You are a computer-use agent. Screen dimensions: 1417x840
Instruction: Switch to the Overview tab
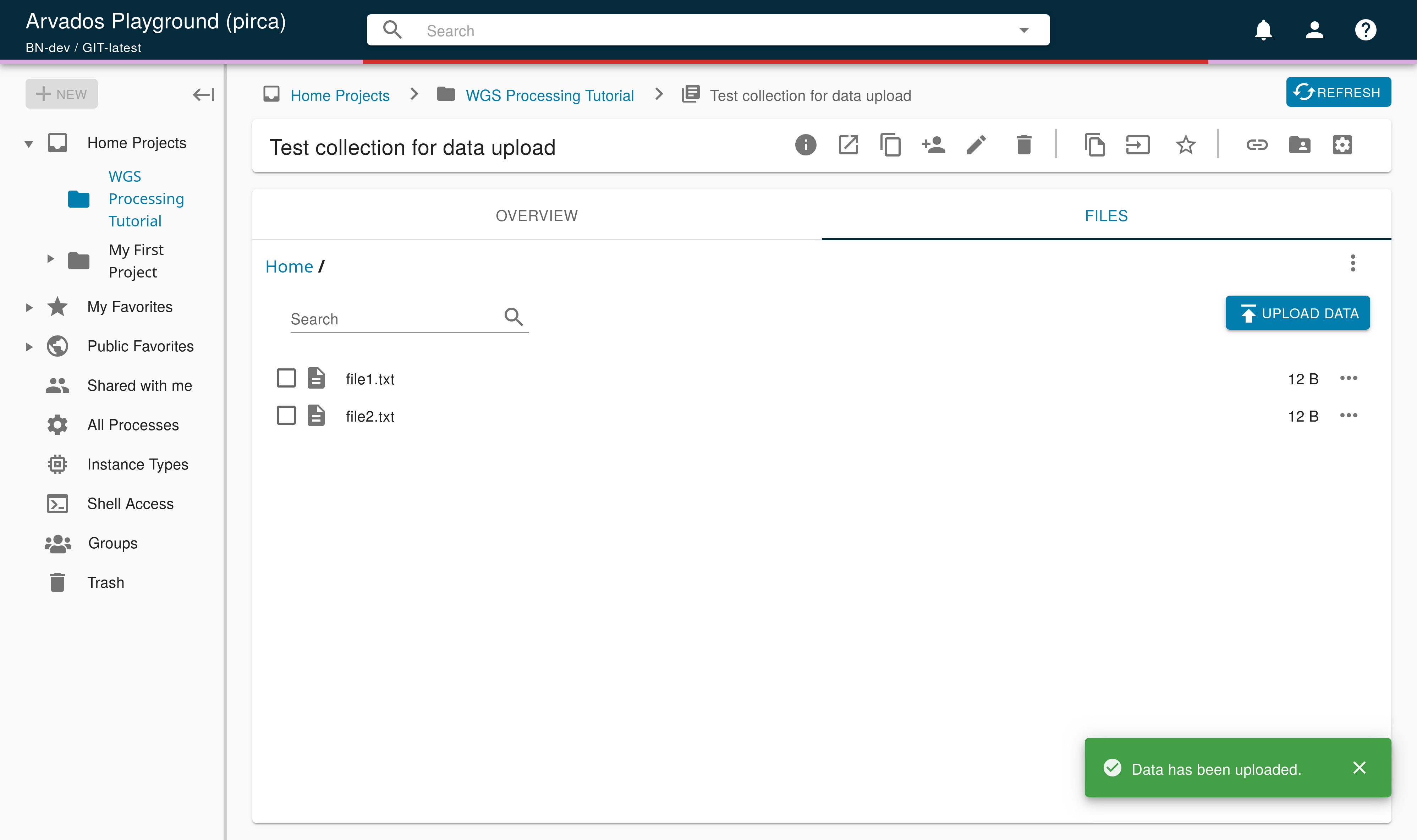click(537, 216)
